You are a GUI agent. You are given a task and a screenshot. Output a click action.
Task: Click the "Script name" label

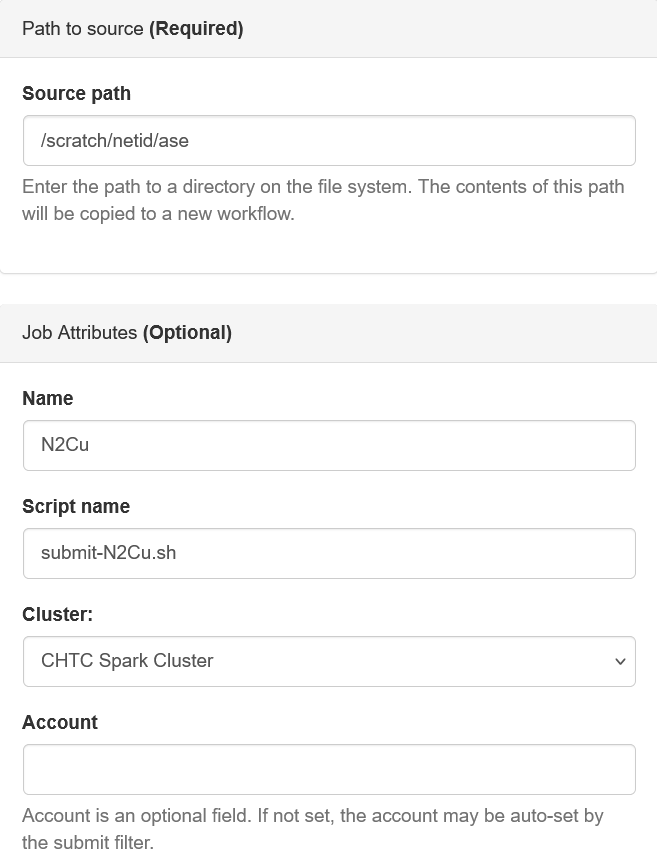click(x=76, y=506)
